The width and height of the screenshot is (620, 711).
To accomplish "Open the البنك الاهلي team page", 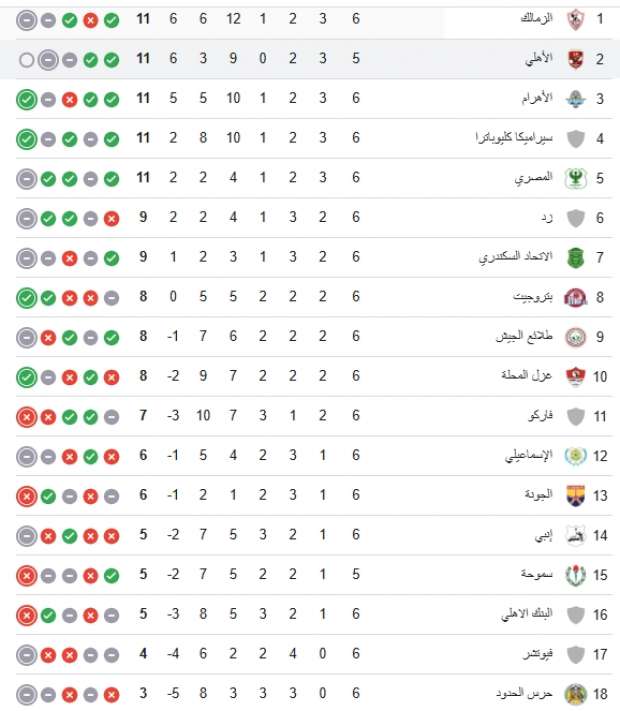I will pyautogui.click(x=518, y=614).
